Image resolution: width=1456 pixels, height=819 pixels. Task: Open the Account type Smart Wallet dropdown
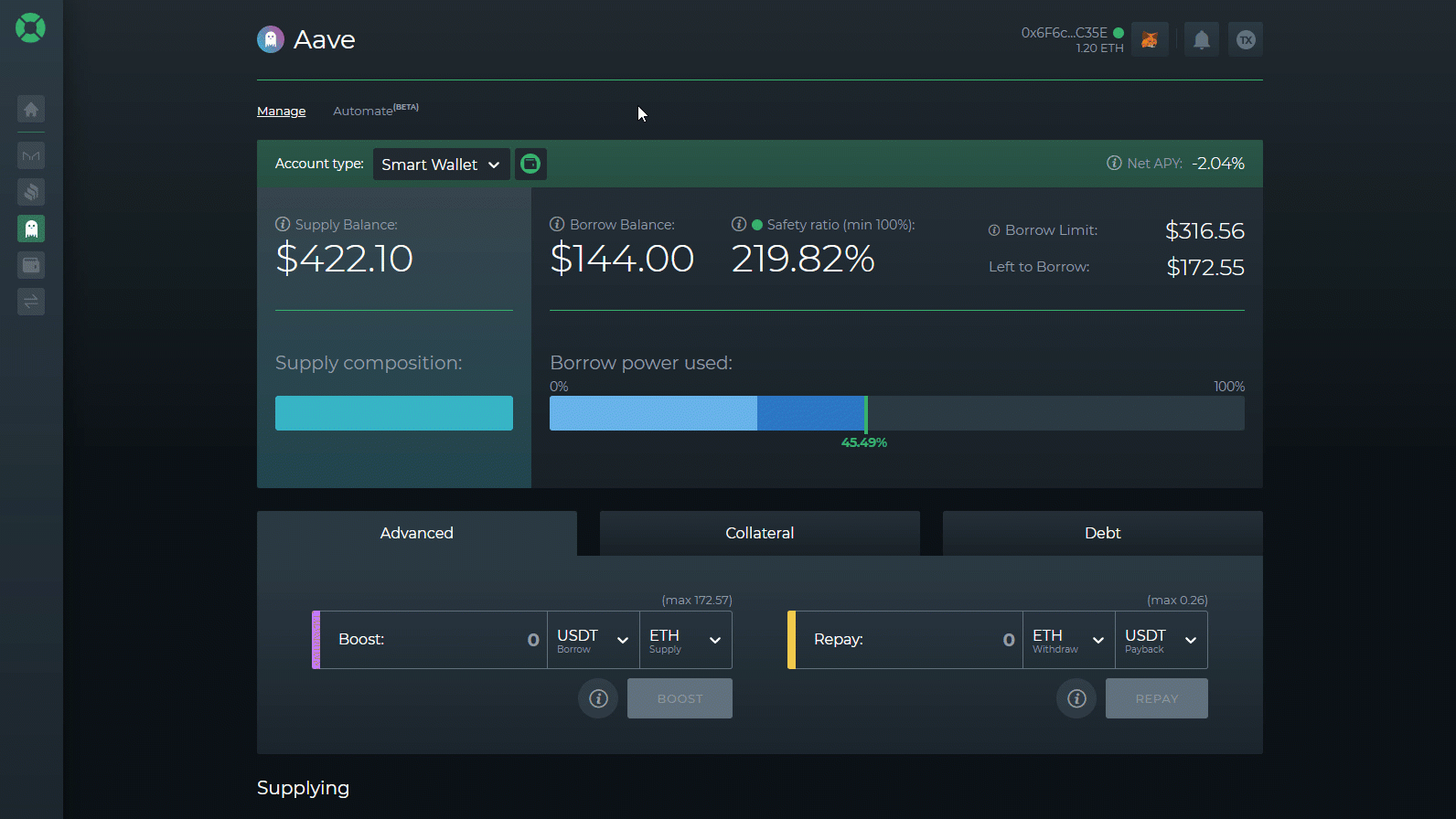tap(441, 165)
